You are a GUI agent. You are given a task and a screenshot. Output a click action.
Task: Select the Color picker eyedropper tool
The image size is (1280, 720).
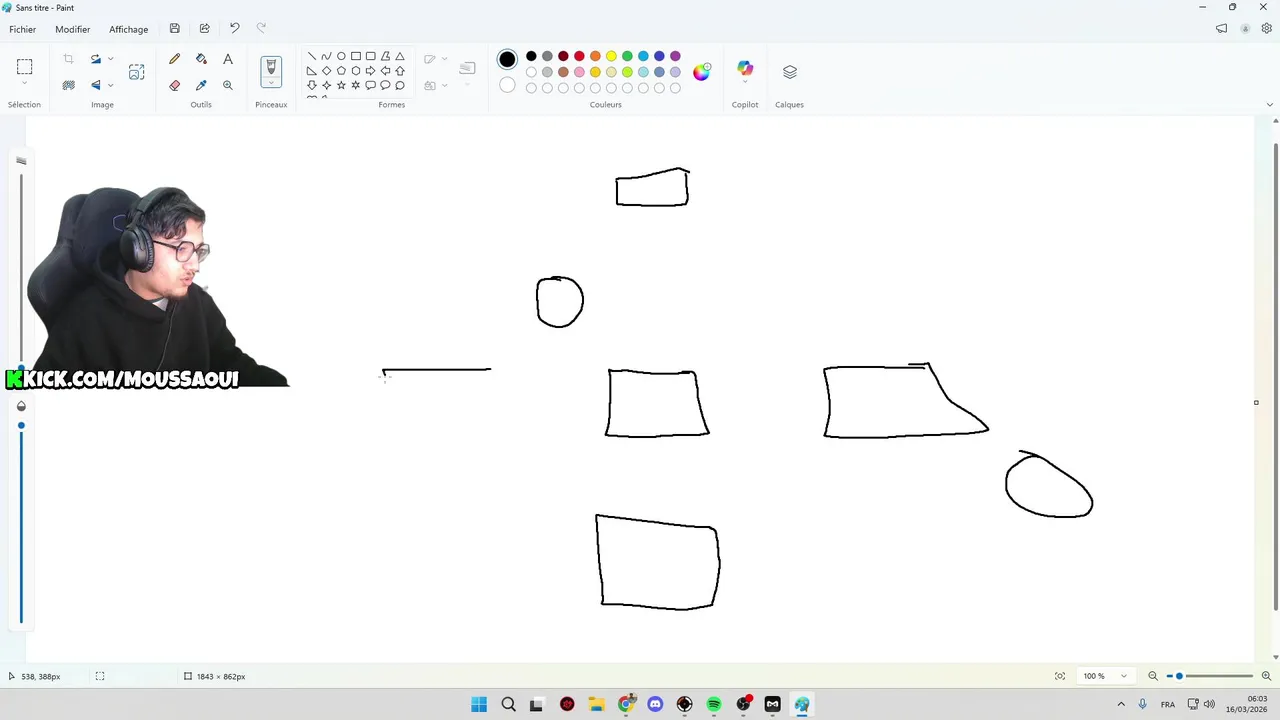point(201,85)
